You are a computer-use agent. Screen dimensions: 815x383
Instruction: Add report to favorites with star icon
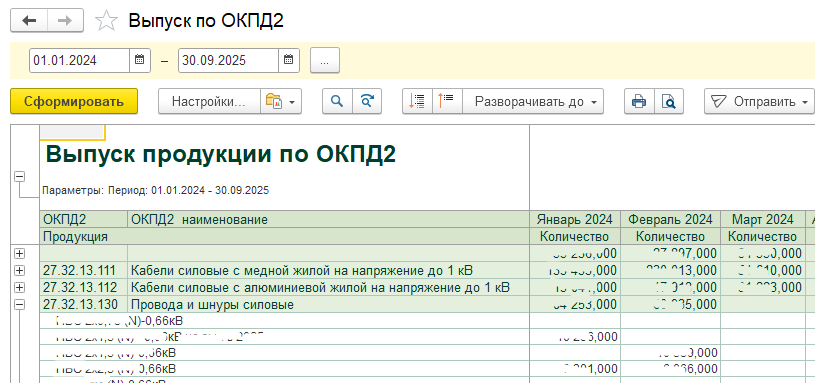point(106,21)
